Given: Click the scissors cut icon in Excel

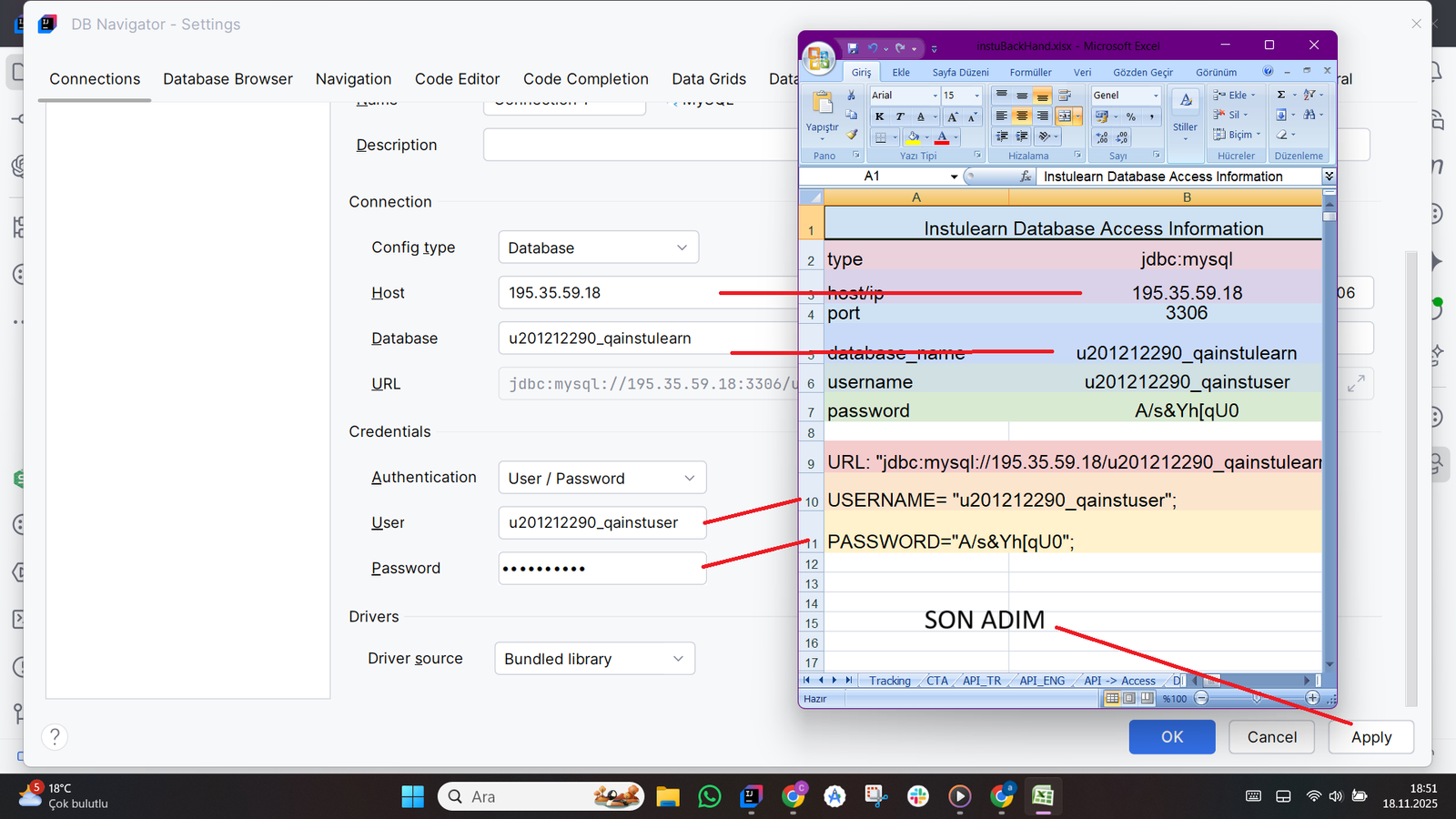Looking at the screenshot, I should [851, 96].
